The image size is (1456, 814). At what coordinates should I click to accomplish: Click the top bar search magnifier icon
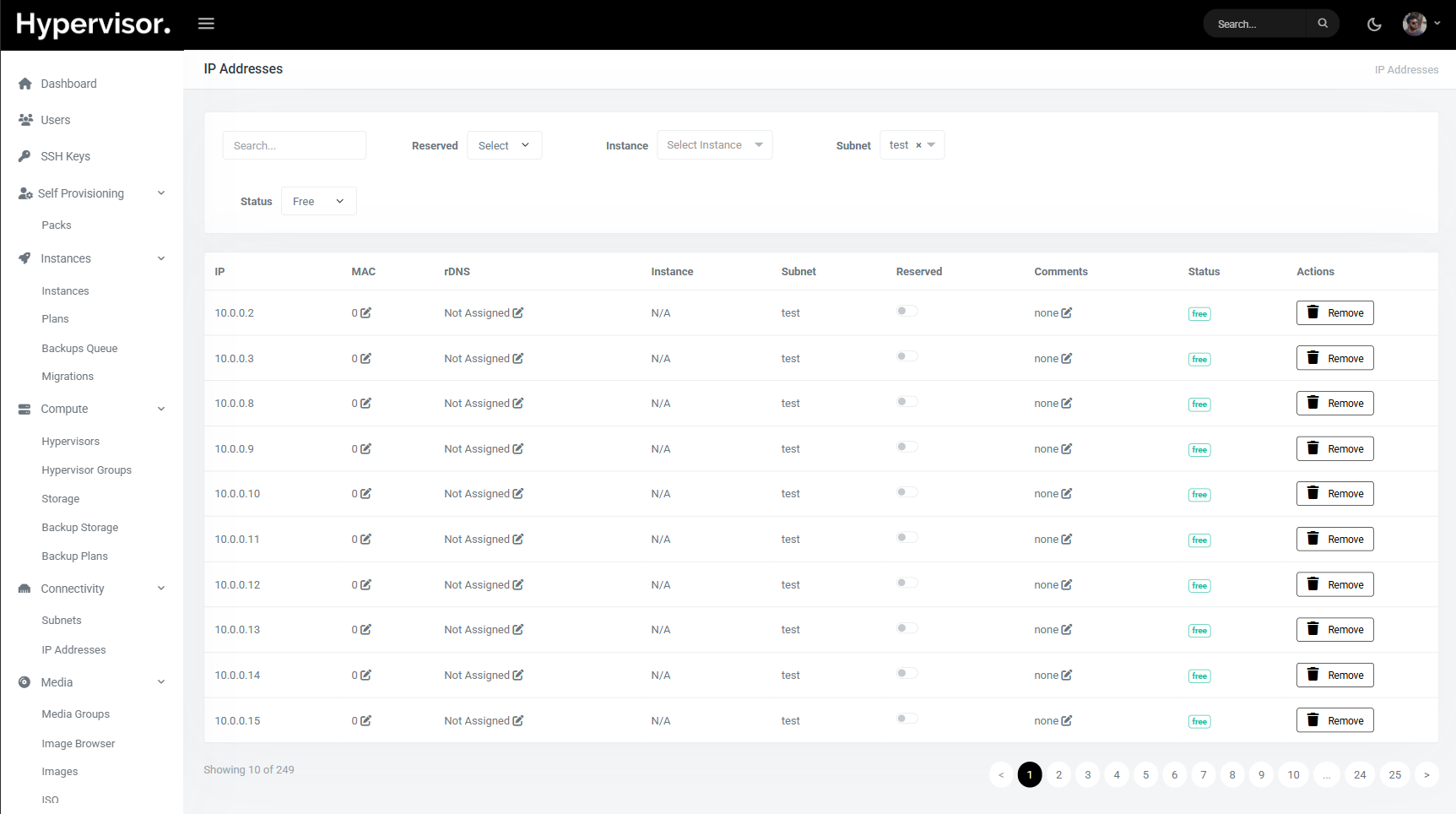(1323, 24)
